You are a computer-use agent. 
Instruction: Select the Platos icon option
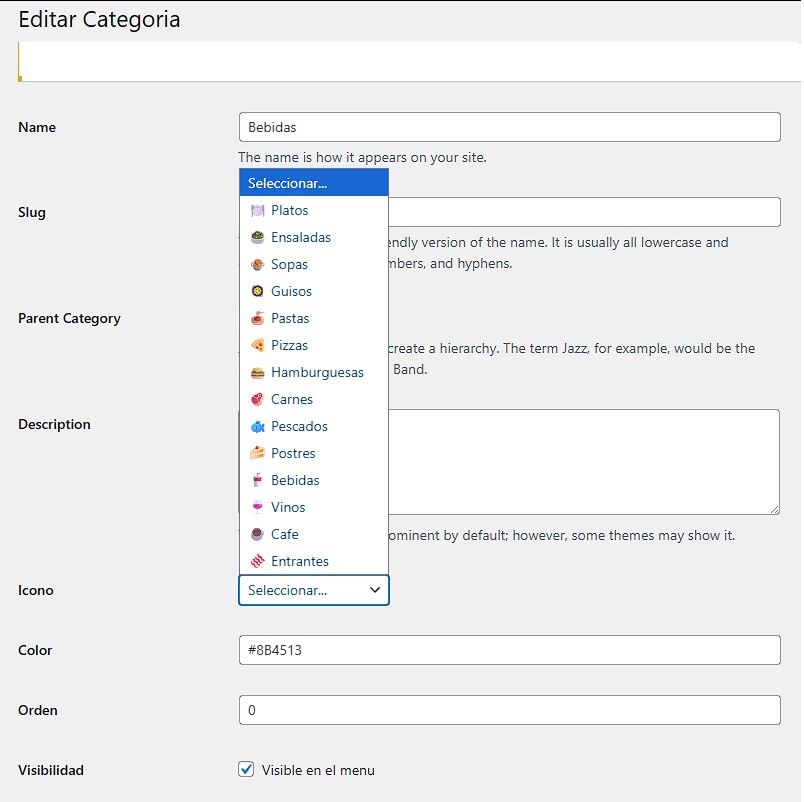291,210
